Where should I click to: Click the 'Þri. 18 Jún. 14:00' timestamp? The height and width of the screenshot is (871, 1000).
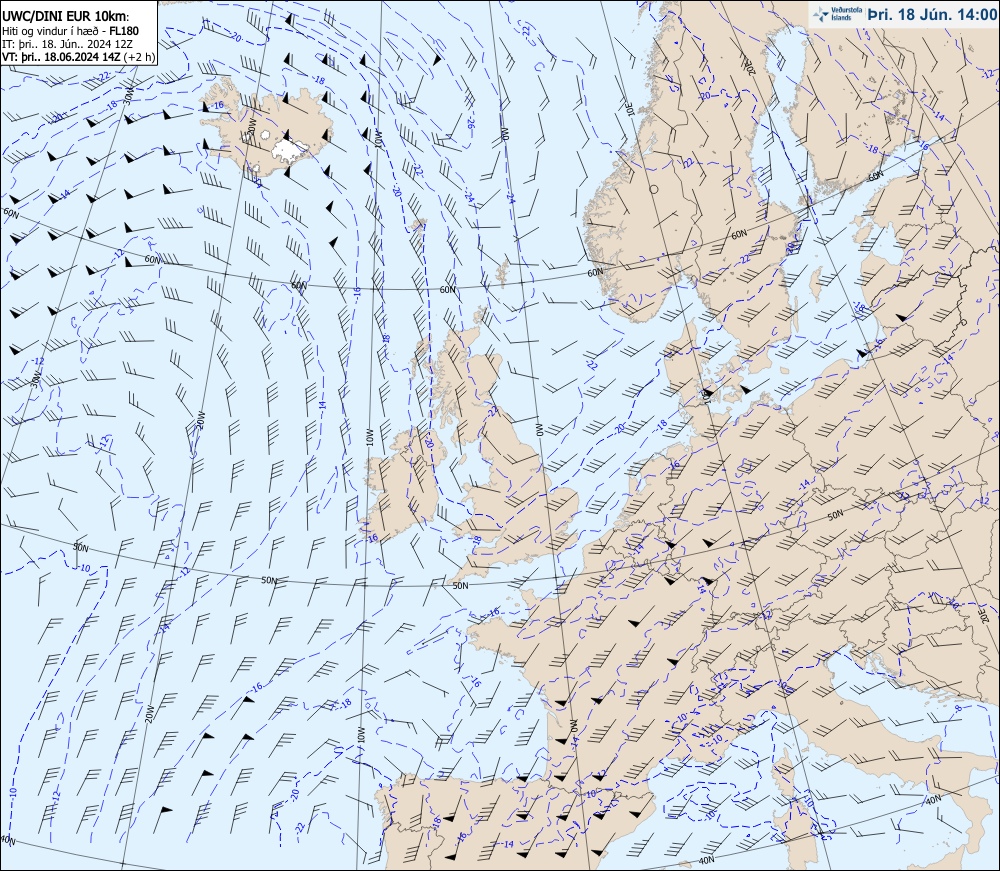click(932, 15)
